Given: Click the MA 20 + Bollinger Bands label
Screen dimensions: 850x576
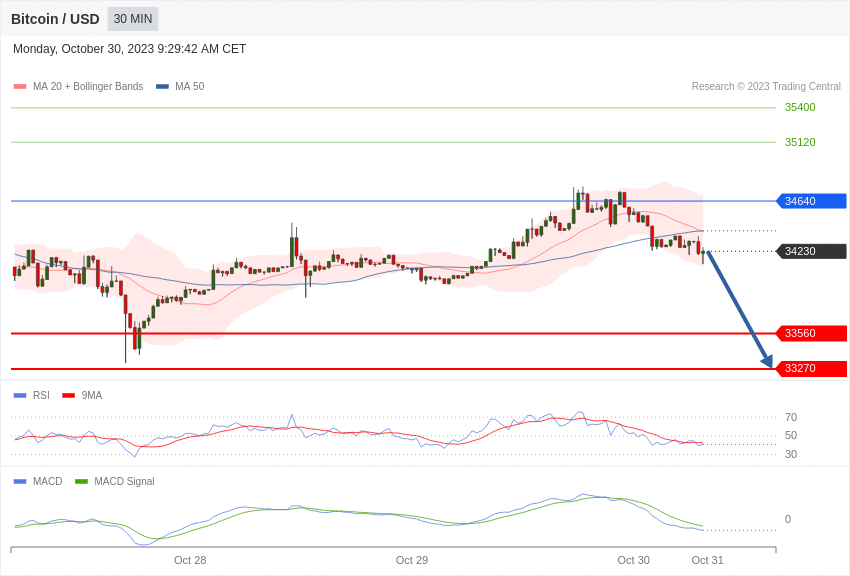Looking at the screenshot, I should [x=88, y=86].
